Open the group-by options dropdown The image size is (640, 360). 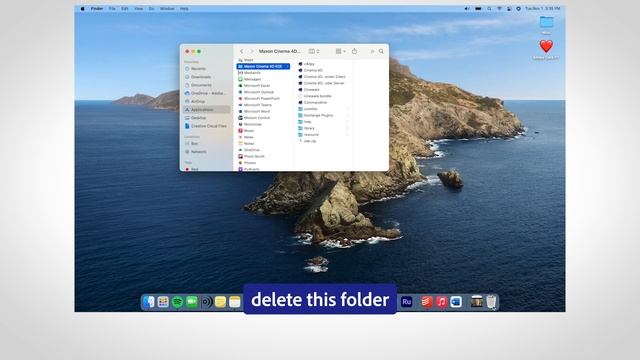(340, 51)
